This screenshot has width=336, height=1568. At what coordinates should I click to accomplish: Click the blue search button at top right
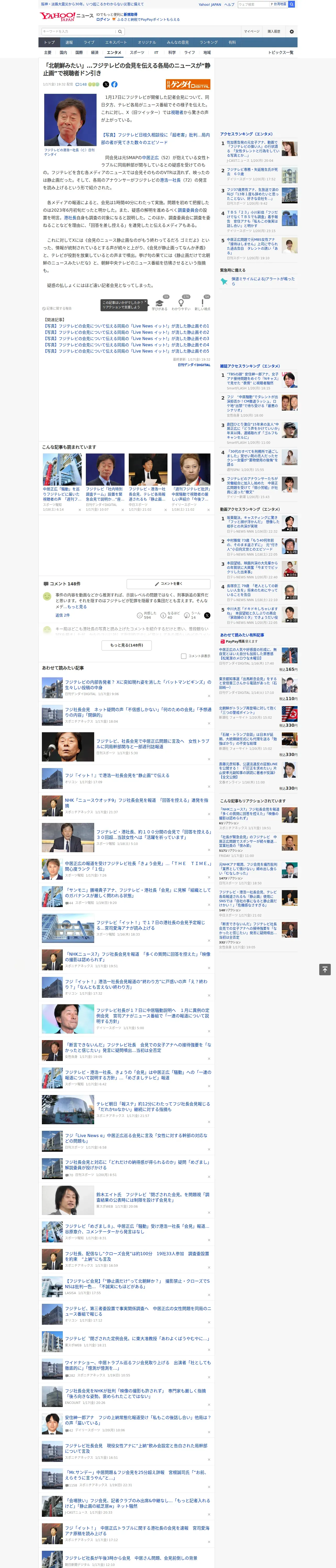(x=292, y=4)
